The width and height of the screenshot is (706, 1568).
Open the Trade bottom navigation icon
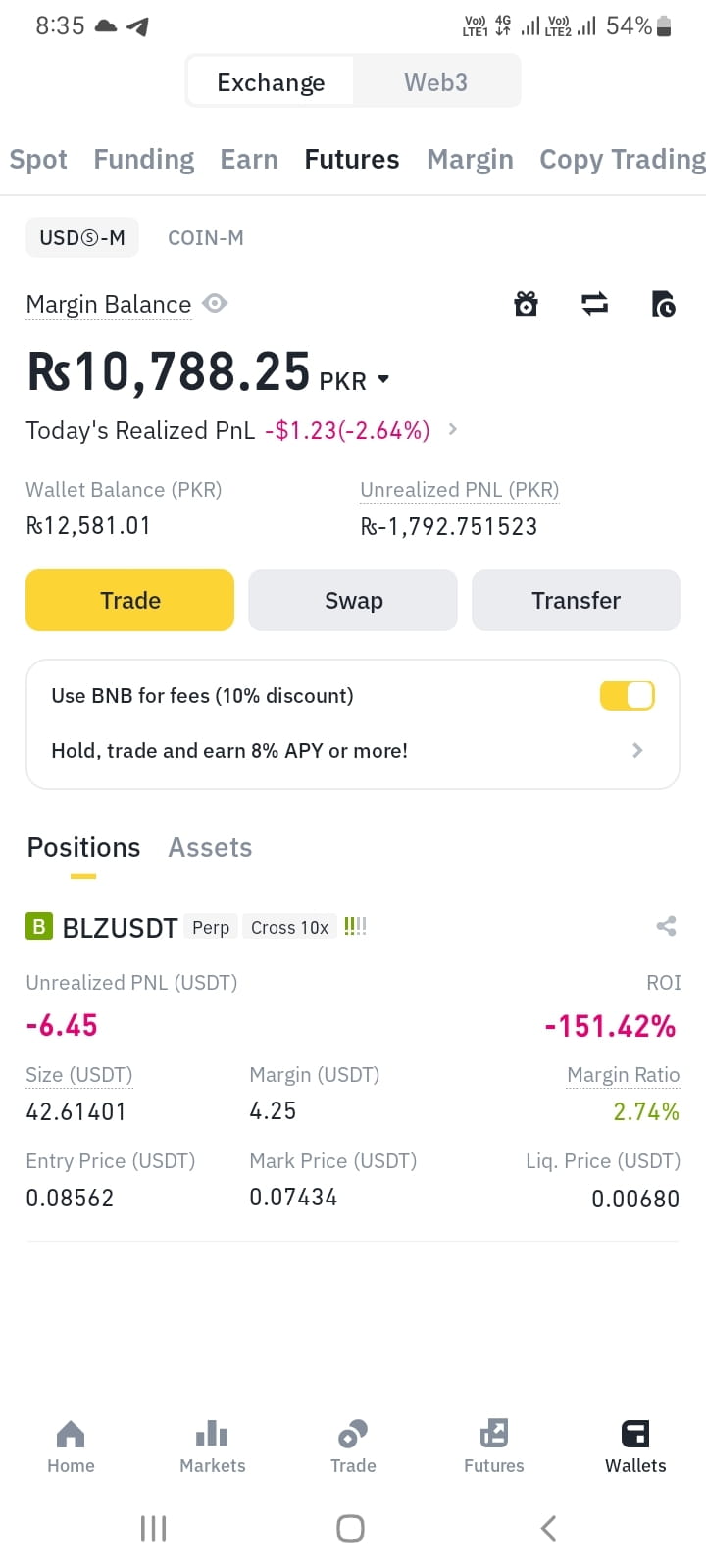click(x=353, y=1434)
